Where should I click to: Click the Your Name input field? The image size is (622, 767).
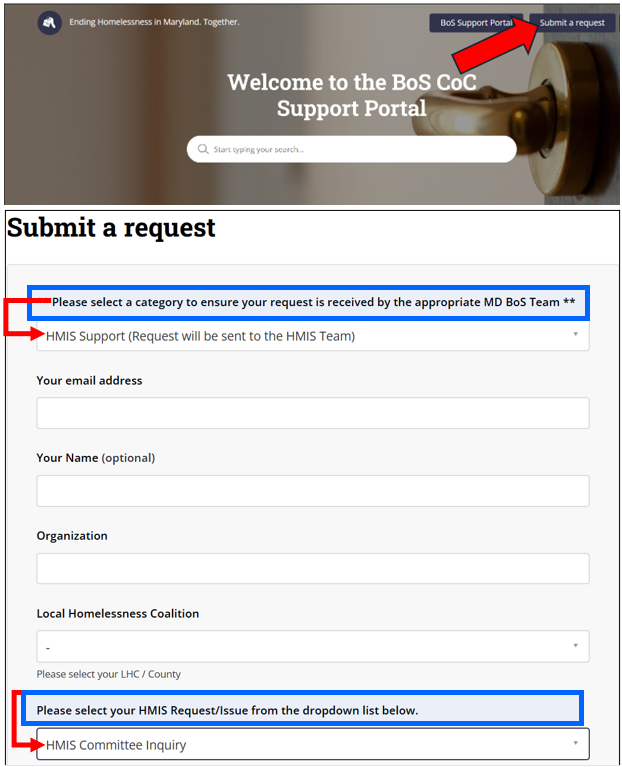tap(312, 491)
